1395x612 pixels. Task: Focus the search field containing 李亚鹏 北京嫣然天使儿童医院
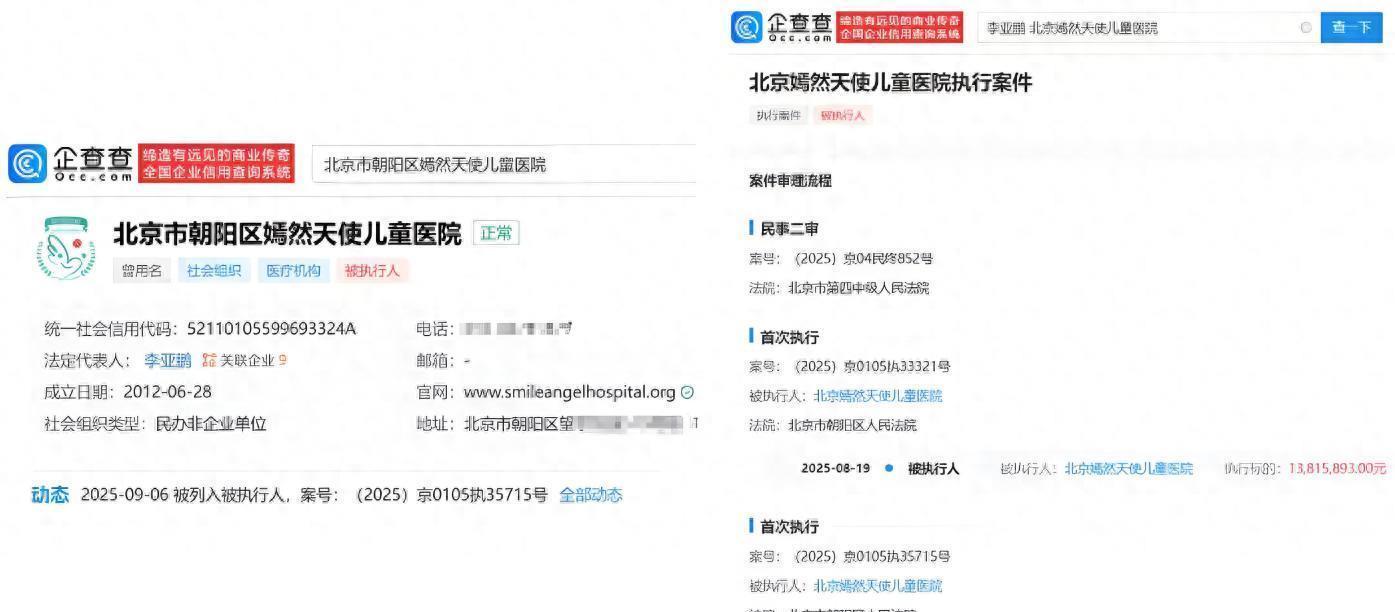click(1147, 28)
